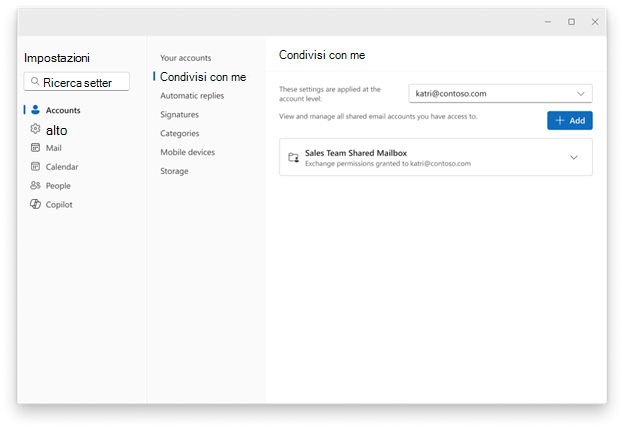Screen dimensions: 624x429
Task: Open the katri@contoso.com account dropdown
Action: [501, 94]
